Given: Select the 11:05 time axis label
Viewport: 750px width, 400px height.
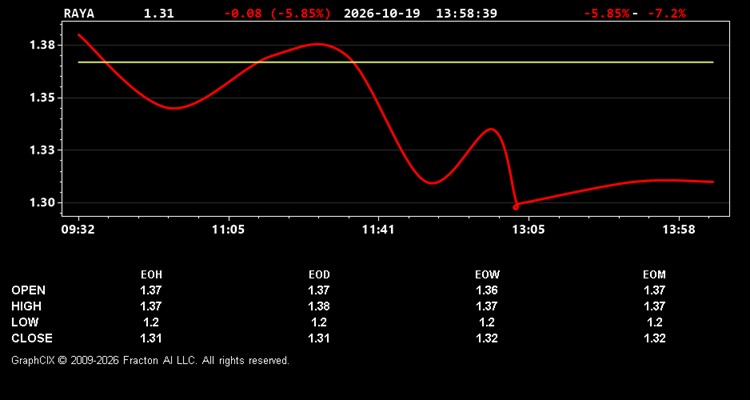Looking at the screenshot, I should [x=228, y=230].
